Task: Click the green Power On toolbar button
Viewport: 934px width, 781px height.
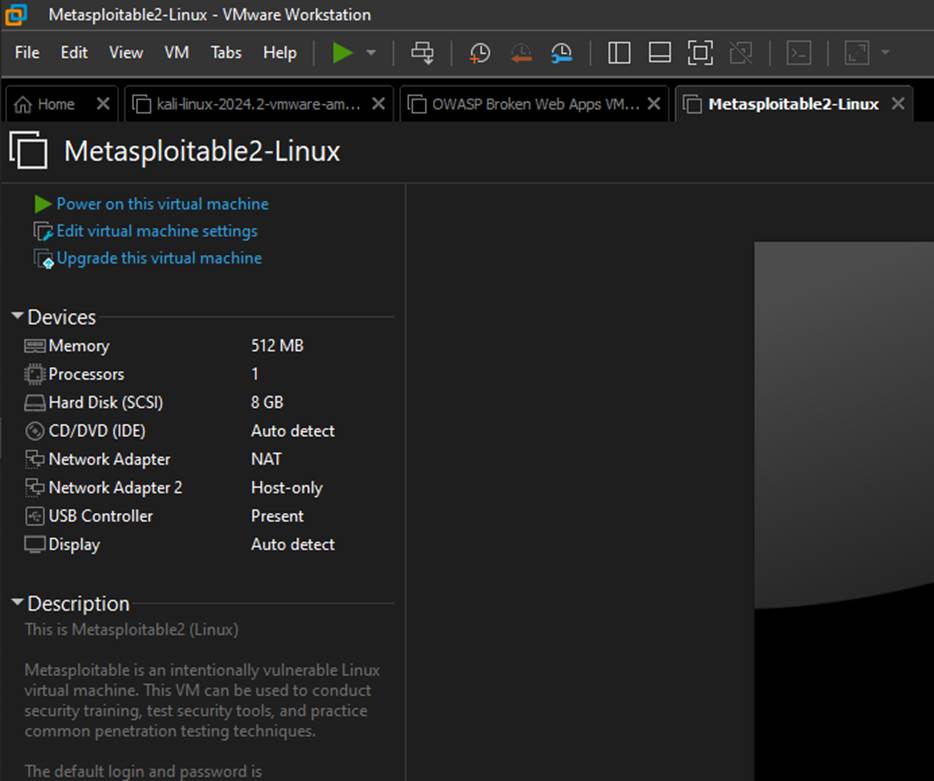Action: (343, 53)
